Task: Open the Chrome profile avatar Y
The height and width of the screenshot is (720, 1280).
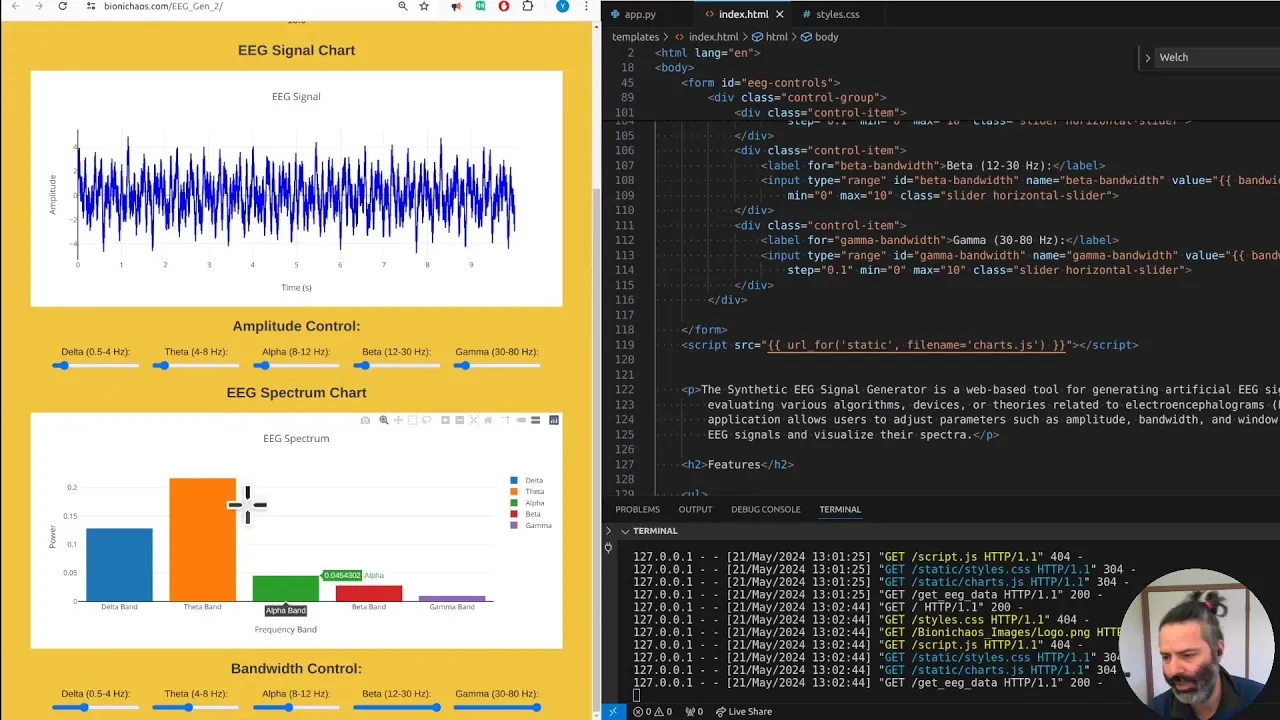Action: tap(562, 6)
